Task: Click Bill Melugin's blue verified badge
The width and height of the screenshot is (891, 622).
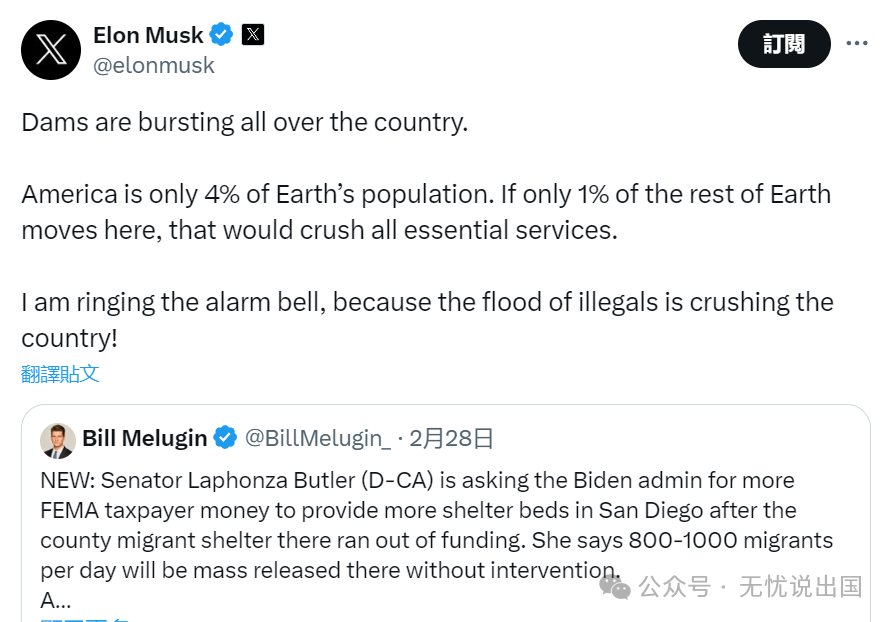Action: (x=226, y=438)
